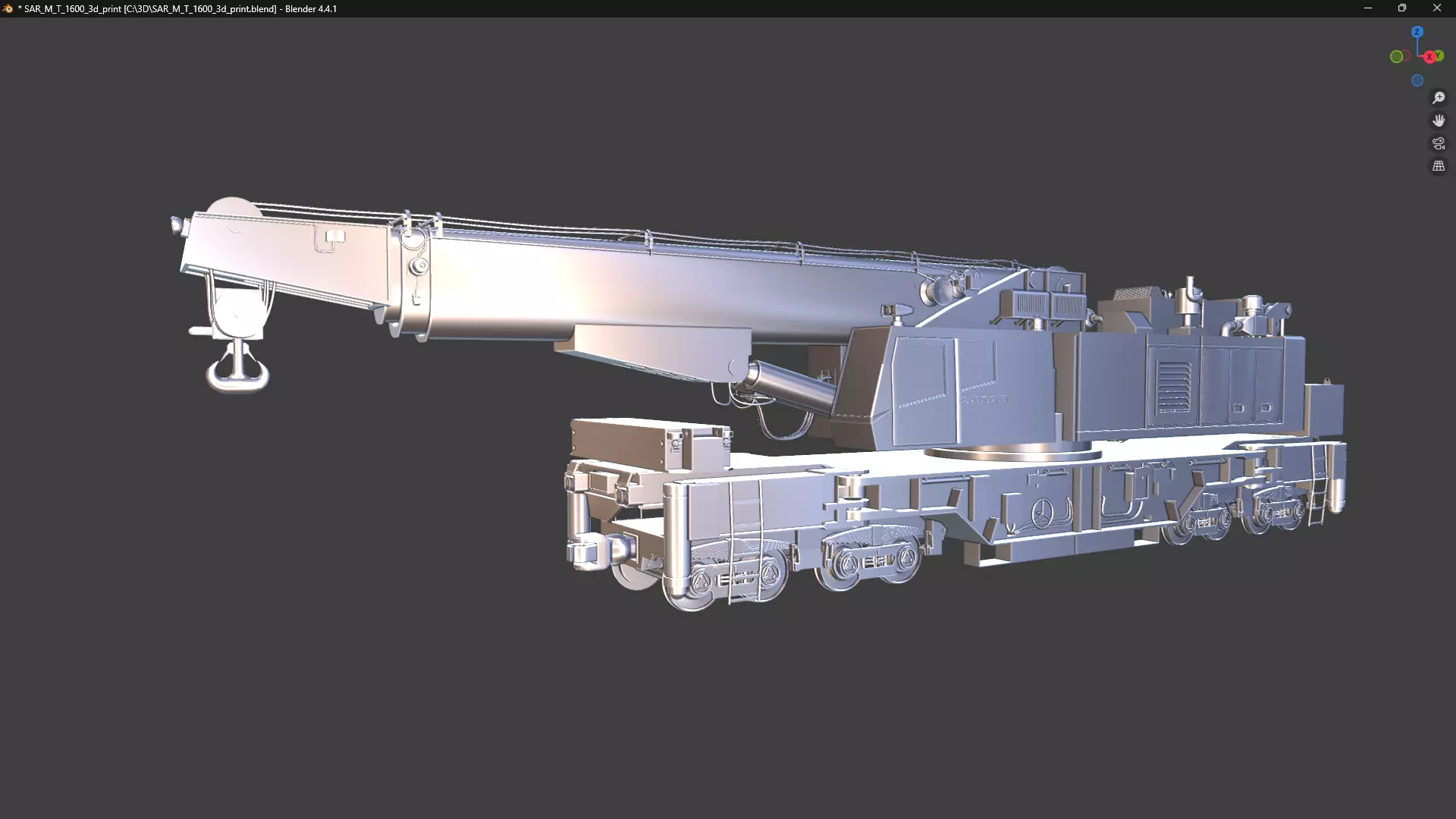1456x819 pixels.
Task: Click the blue Z axis gizmo ball
Action: [1417, 32]
